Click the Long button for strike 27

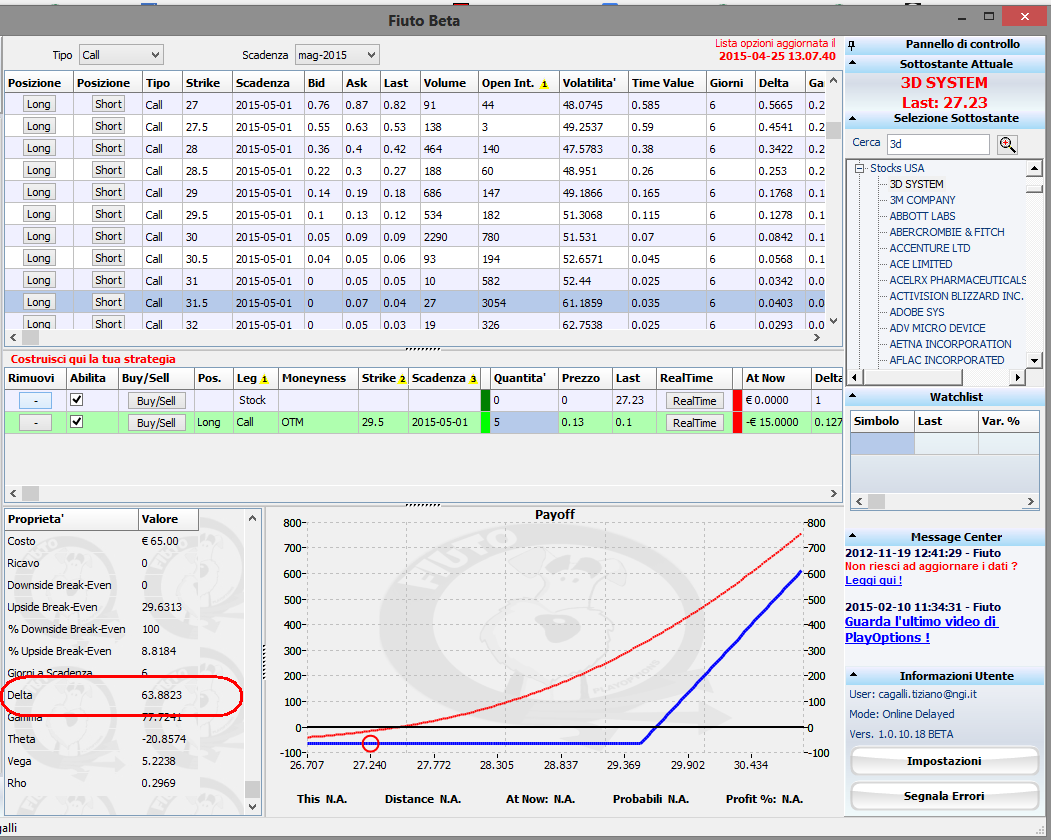point(38,104)
